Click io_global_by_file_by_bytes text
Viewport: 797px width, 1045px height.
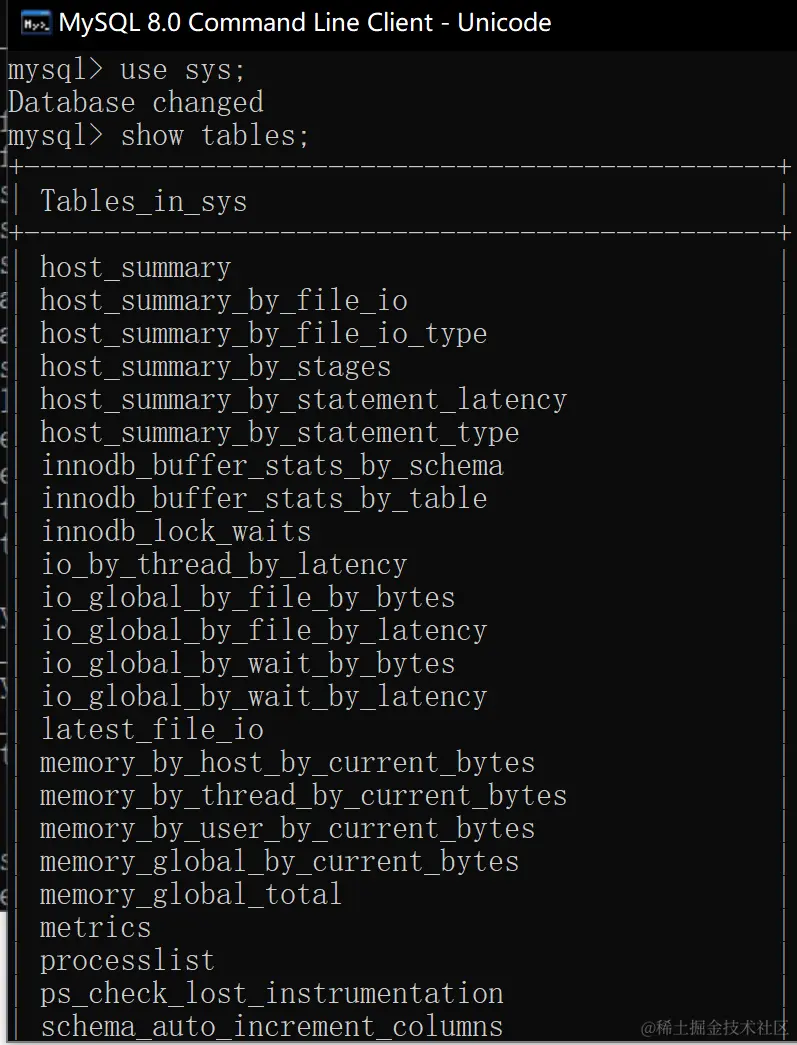[248, 598]
